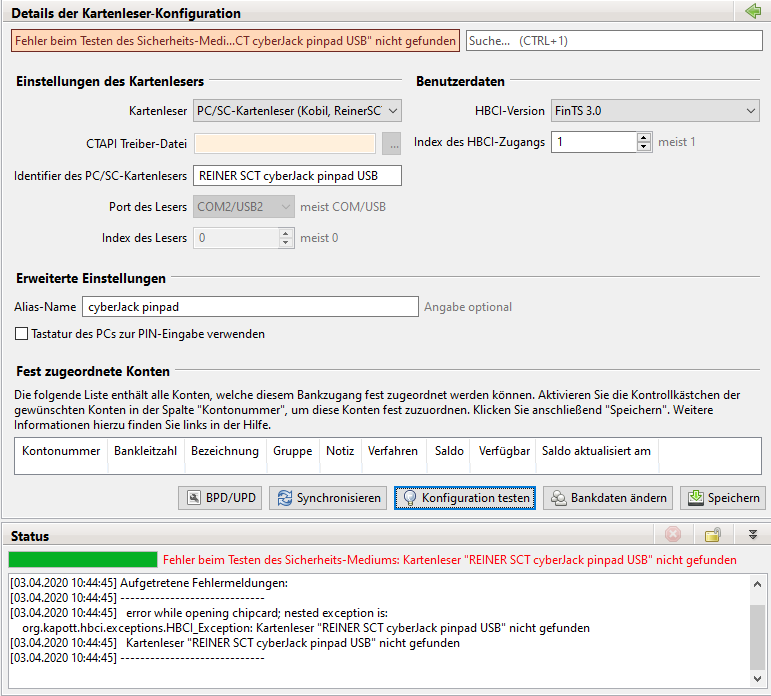Decrease Index des HBCI-Zugangs value
Image resolution: width=771 pixels, height=696 pixels.
pos(644,147)
